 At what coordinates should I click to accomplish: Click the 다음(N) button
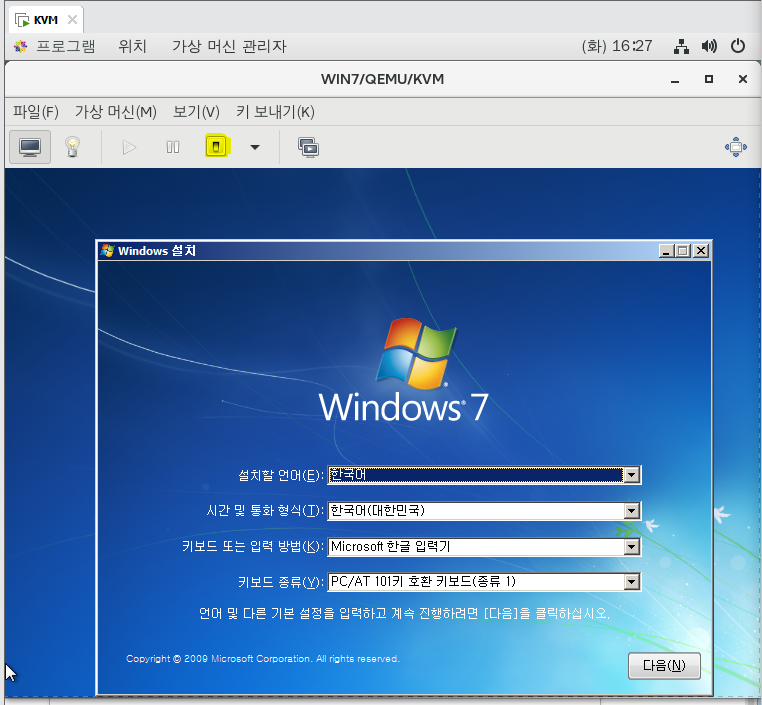point(664,665)
